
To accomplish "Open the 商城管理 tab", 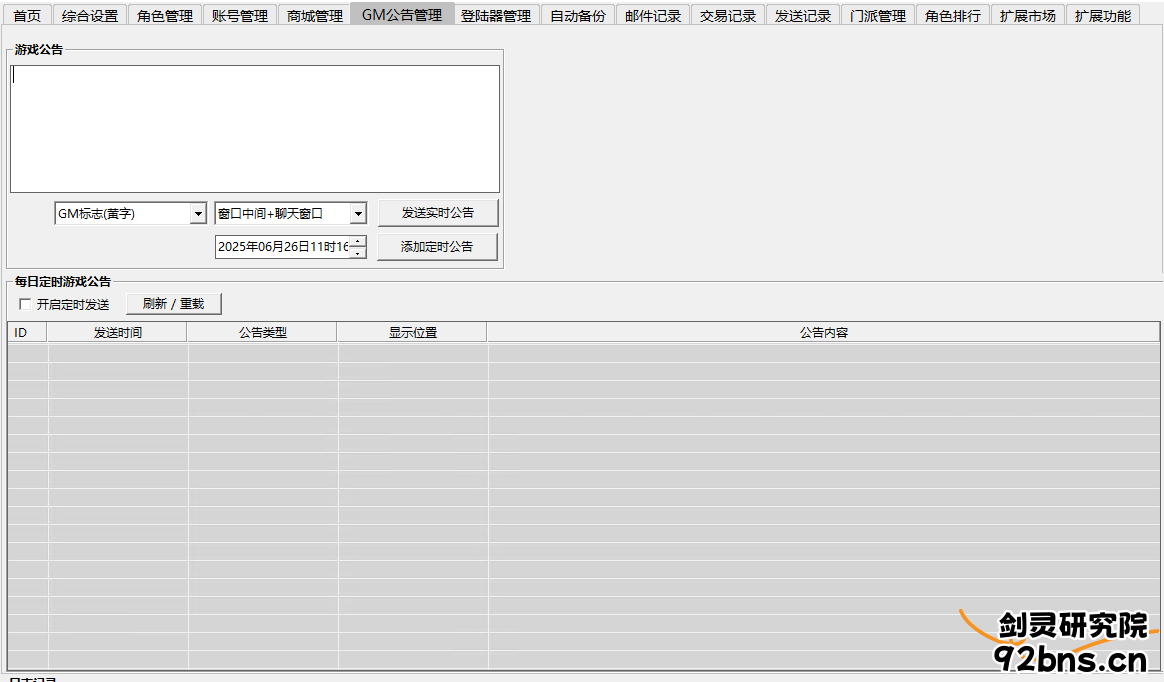I will [315, 16].
